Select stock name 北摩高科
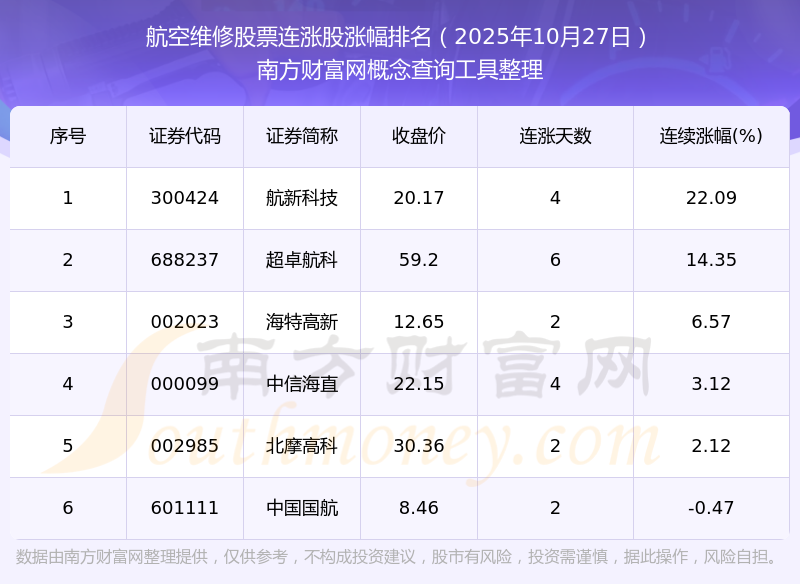This screenshot has height=584, width=800. [302, 446]
